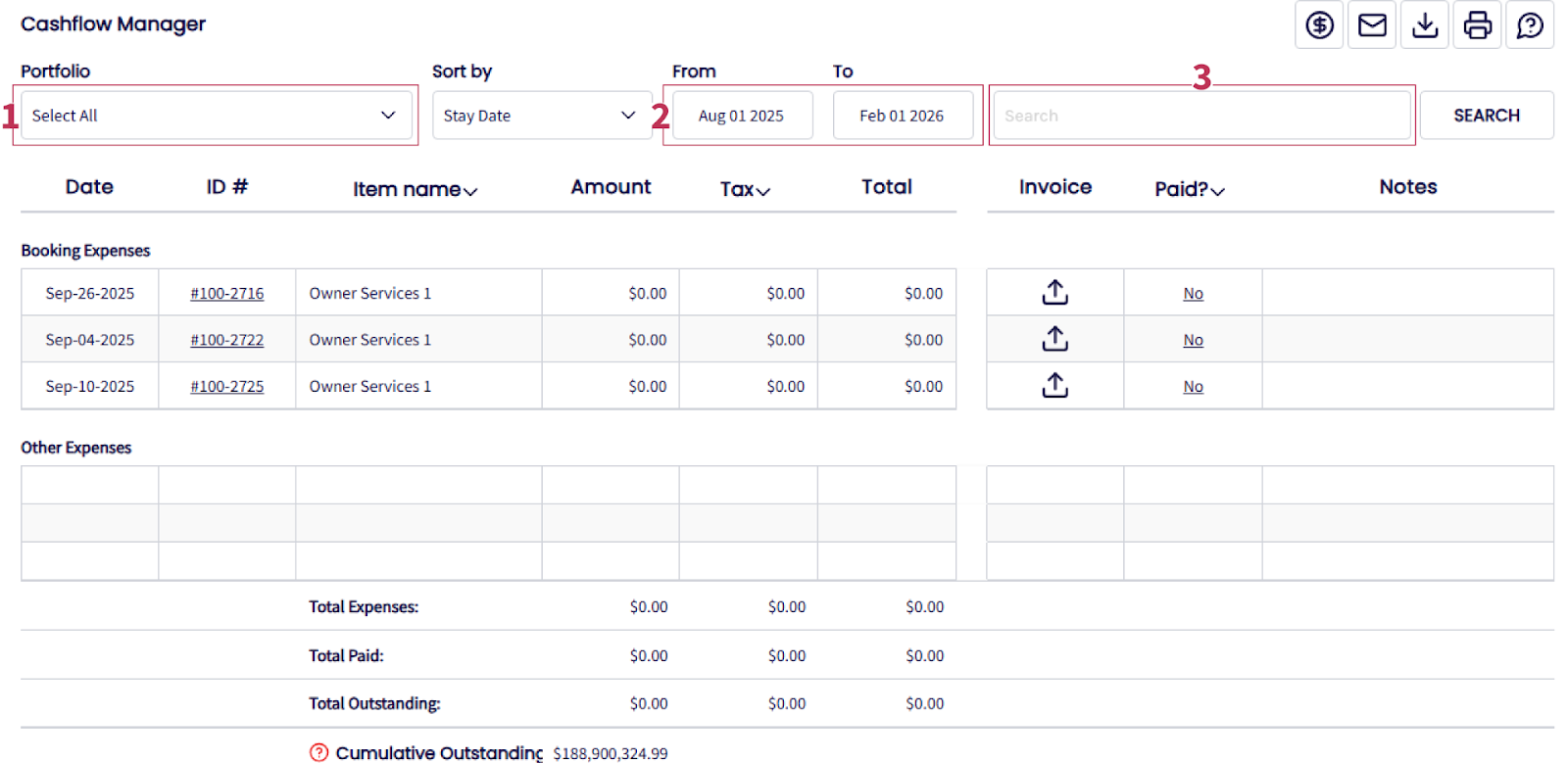This screenshot has width=1568, height=763.
Task: Click the From date field
Action: tap(742, 116)
